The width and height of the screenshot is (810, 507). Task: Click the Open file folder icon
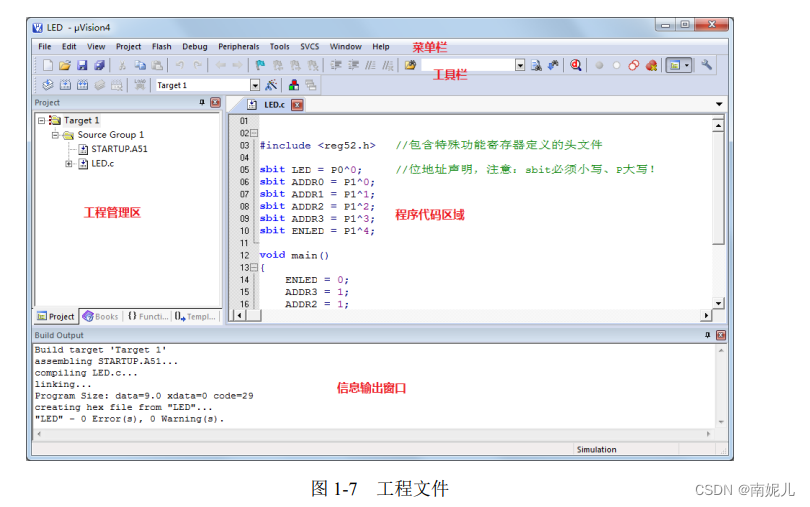pyautogui.click(x=65, y=65)
